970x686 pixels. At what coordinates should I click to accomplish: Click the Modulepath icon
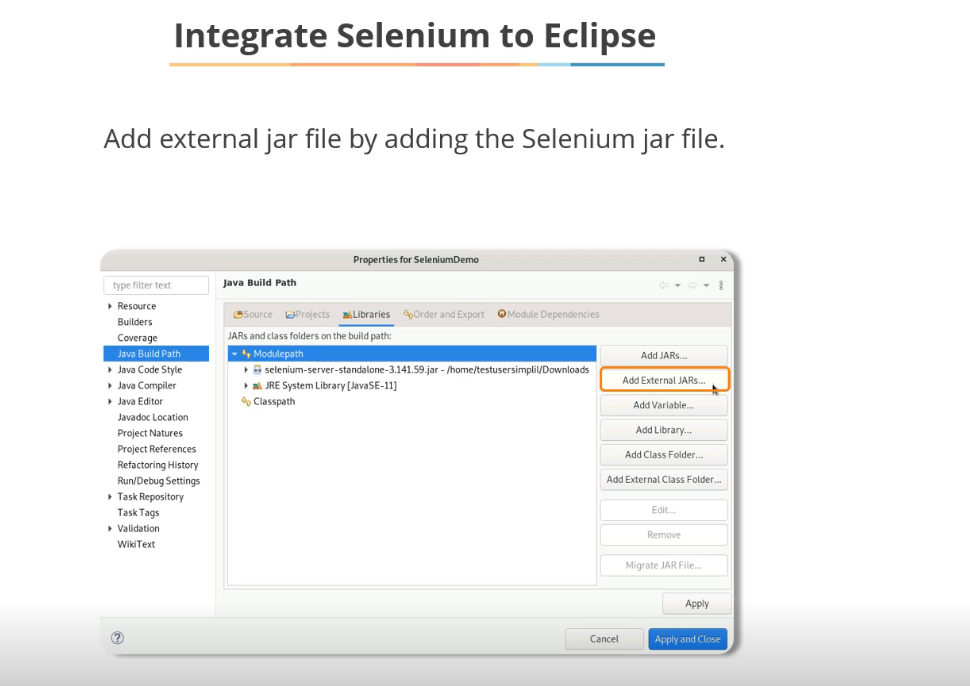(246, 354)
